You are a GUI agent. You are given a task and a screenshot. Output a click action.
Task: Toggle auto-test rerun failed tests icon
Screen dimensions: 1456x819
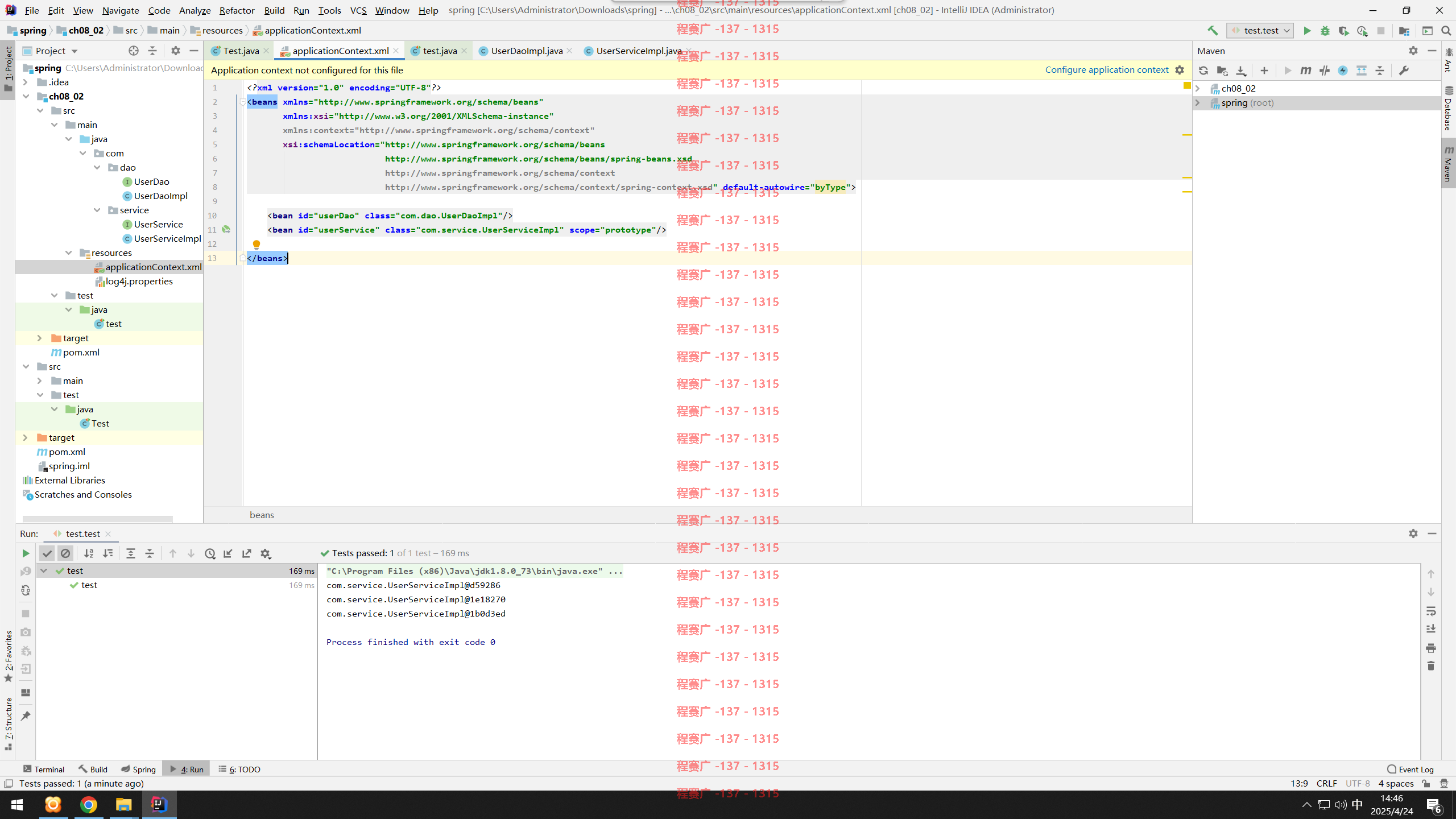tap(25, 590)
